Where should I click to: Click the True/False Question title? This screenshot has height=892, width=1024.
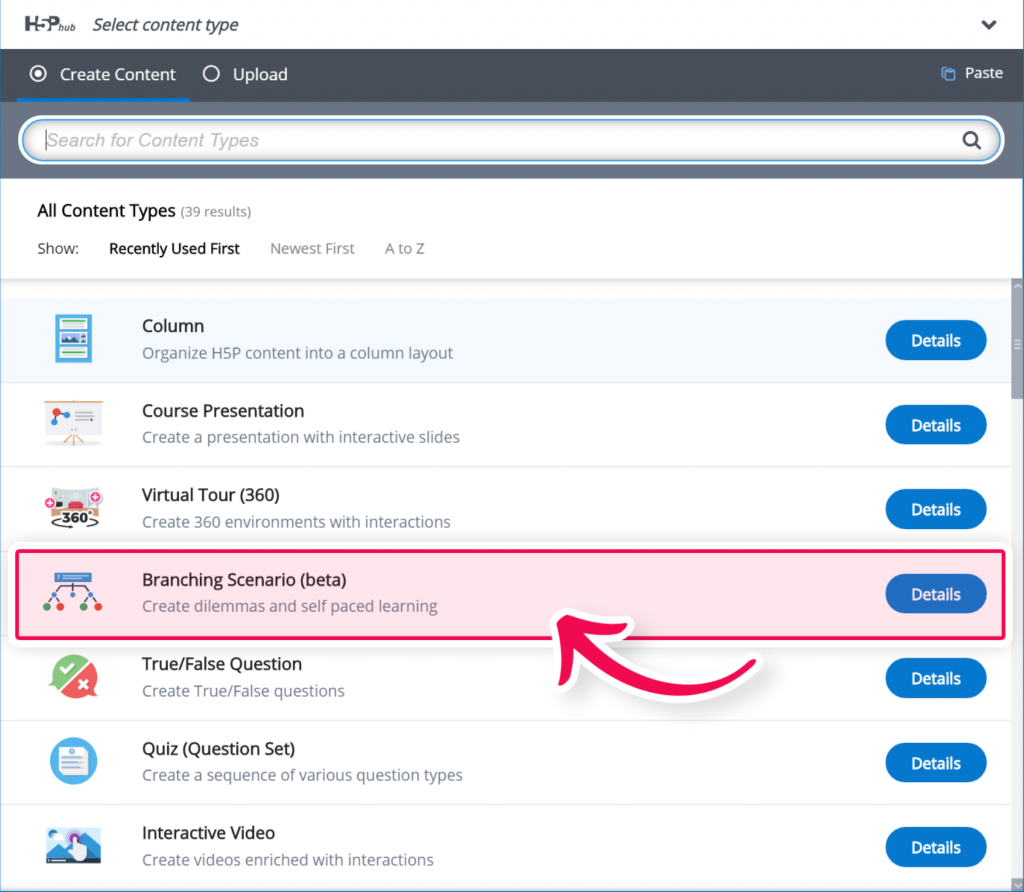[222, 664]
